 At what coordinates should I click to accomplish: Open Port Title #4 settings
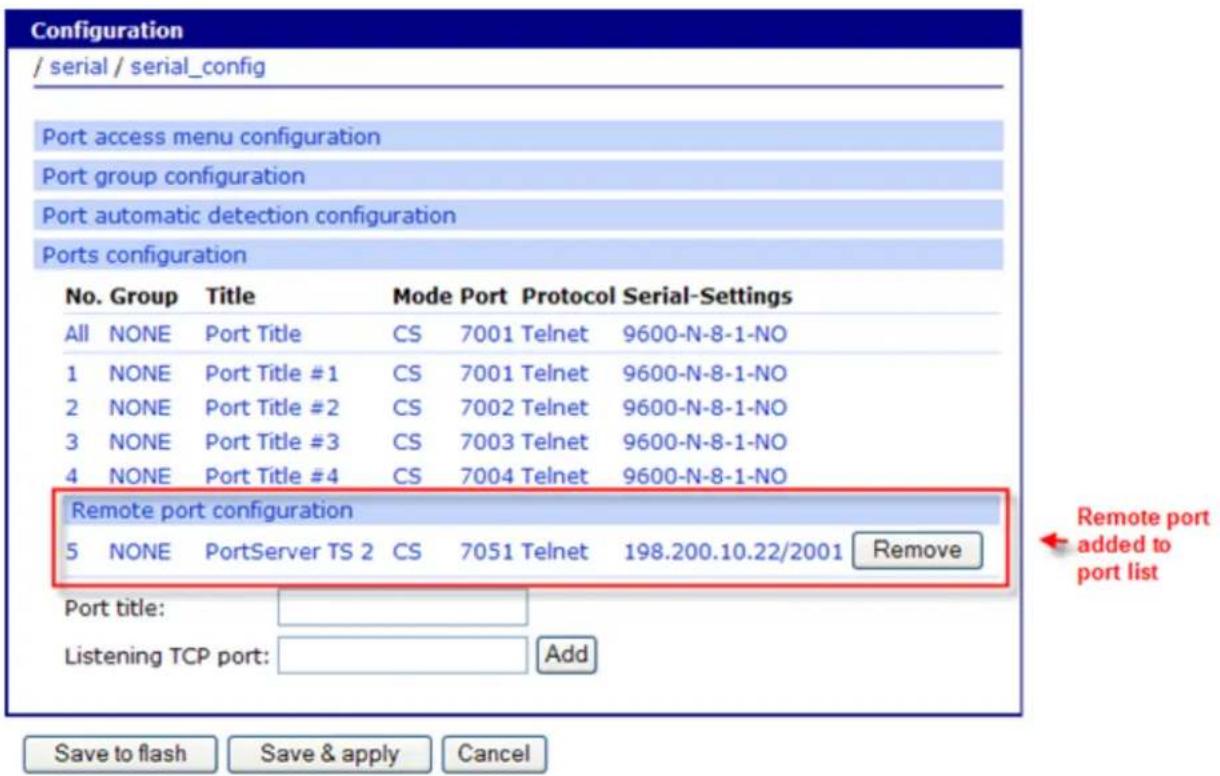[272, 476]
